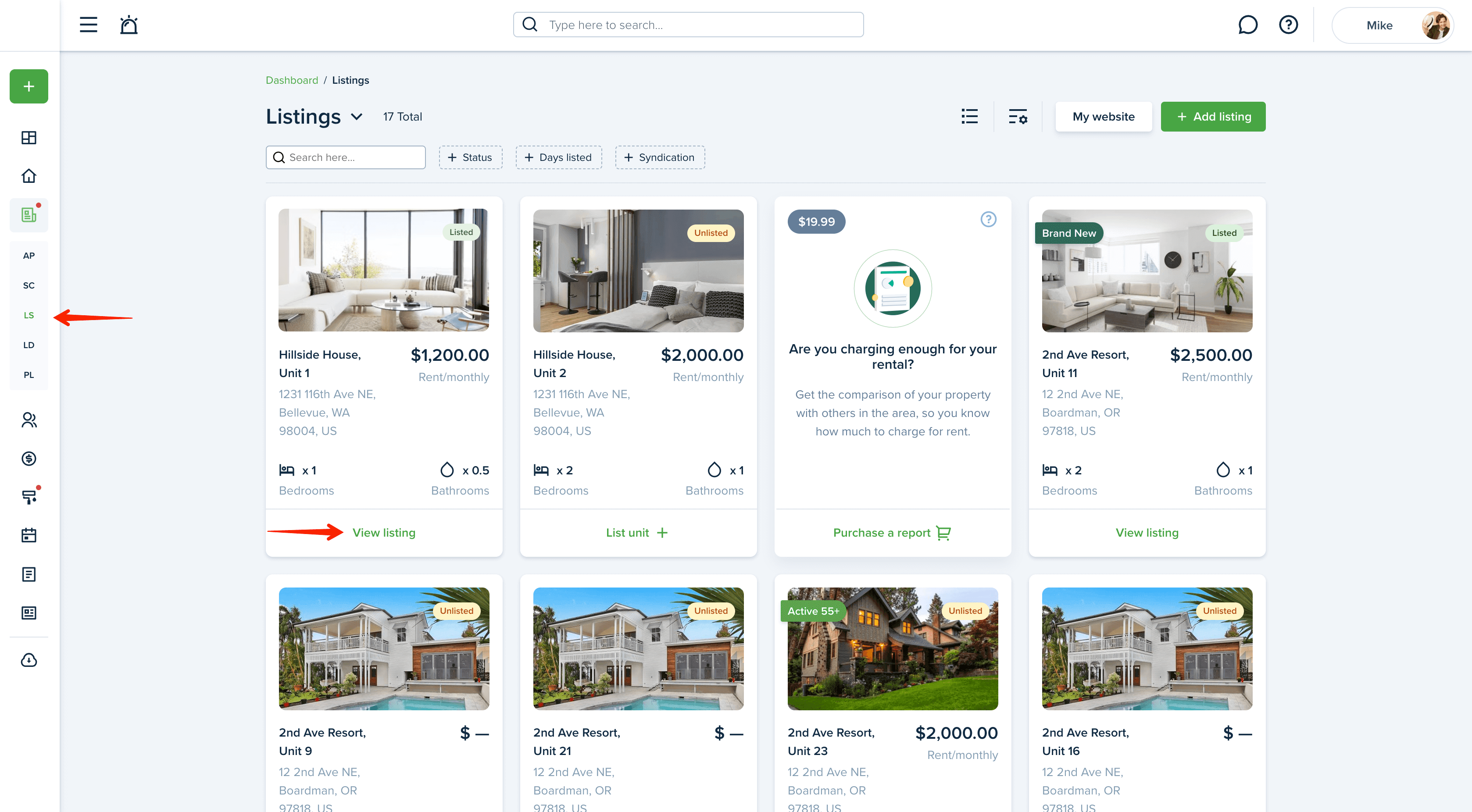1472x812 pixels.
Task: Open the AP sidebar submenu item
Action: tap(29, 255)
